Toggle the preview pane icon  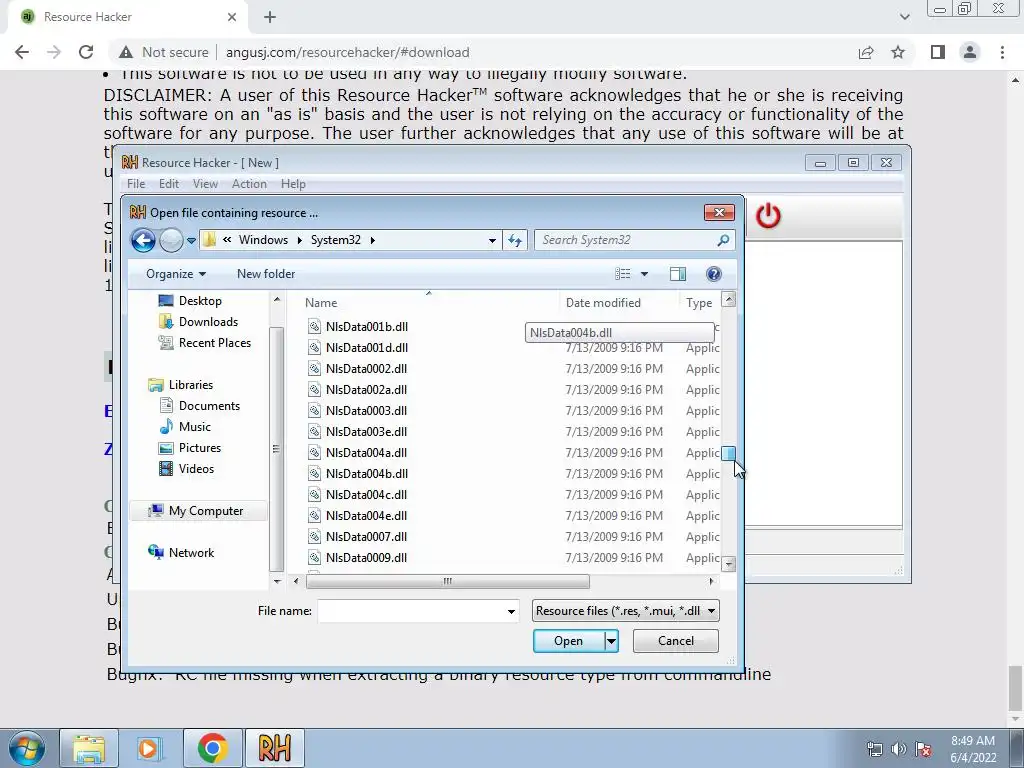coord(678,274)
